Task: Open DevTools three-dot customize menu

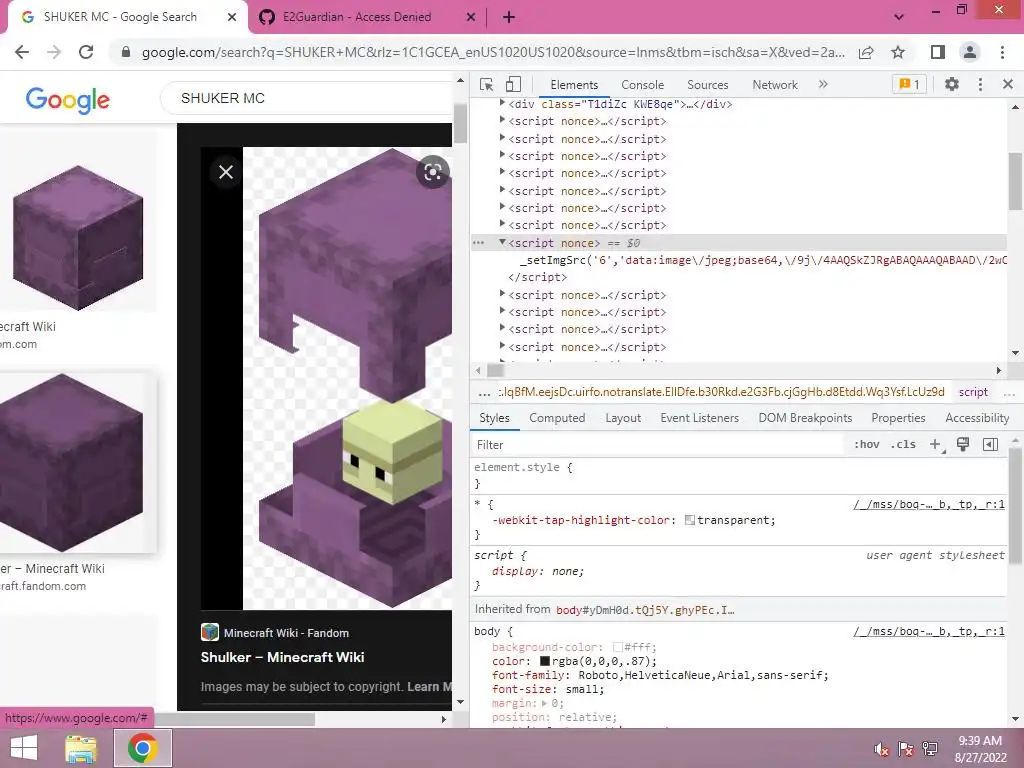Action: coord(980,84)
